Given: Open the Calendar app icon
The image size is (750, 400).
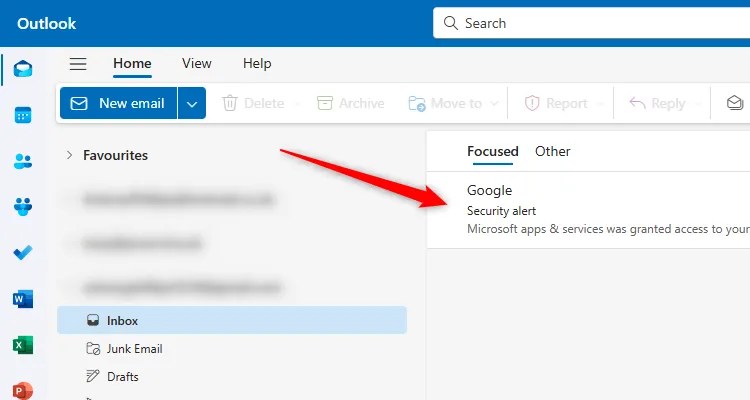Looking at the screenshot, I should click(x=23, y=115).
